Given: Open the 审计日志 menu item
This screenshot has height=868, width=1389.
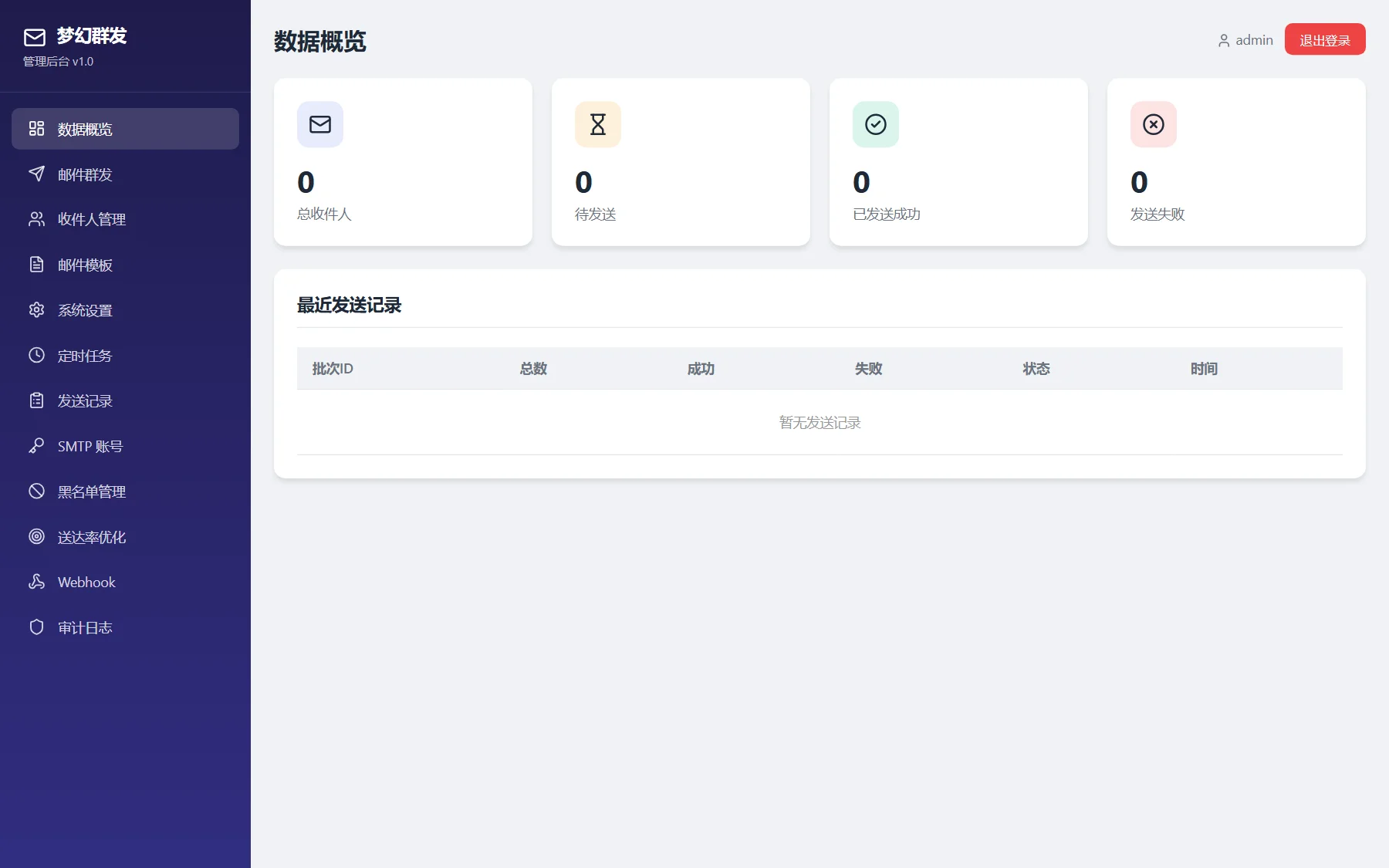Looking at the screenshot, I should (x=125, y=627).
